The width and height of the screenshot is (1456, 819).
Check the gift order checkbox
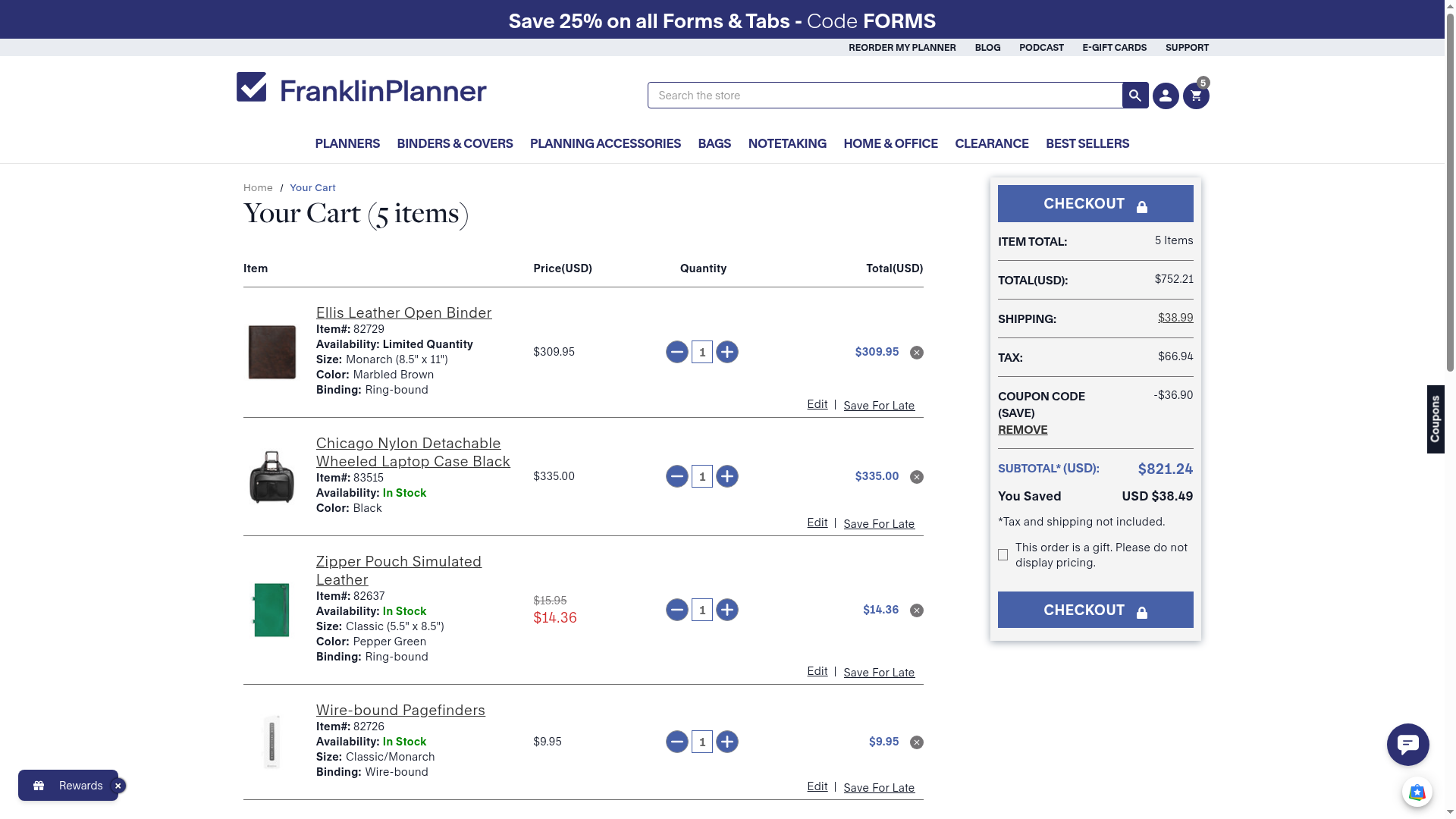click(x=1003, y=555)
